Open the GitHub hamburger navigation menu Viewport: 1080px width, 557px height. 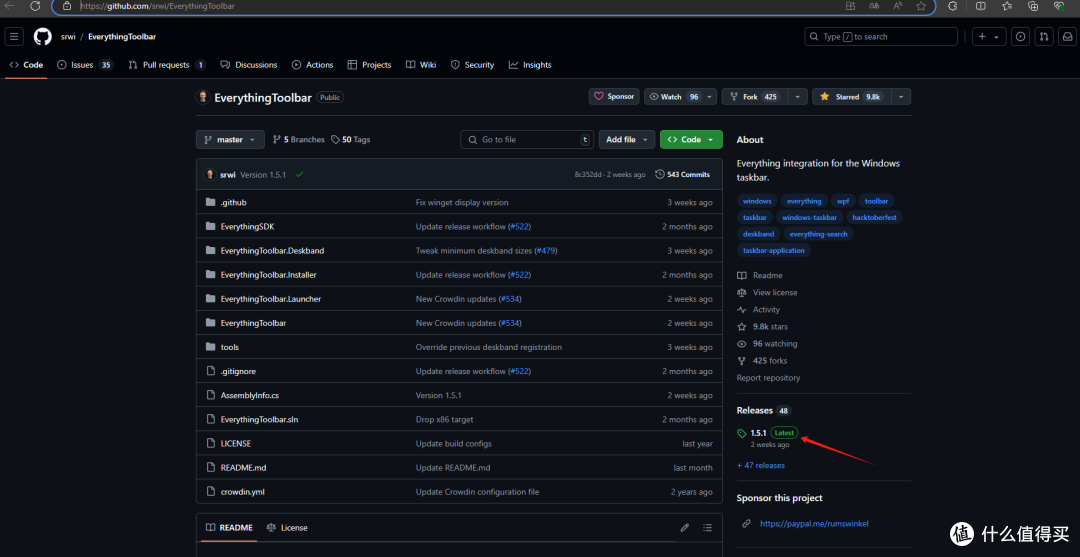coord(14,36)
